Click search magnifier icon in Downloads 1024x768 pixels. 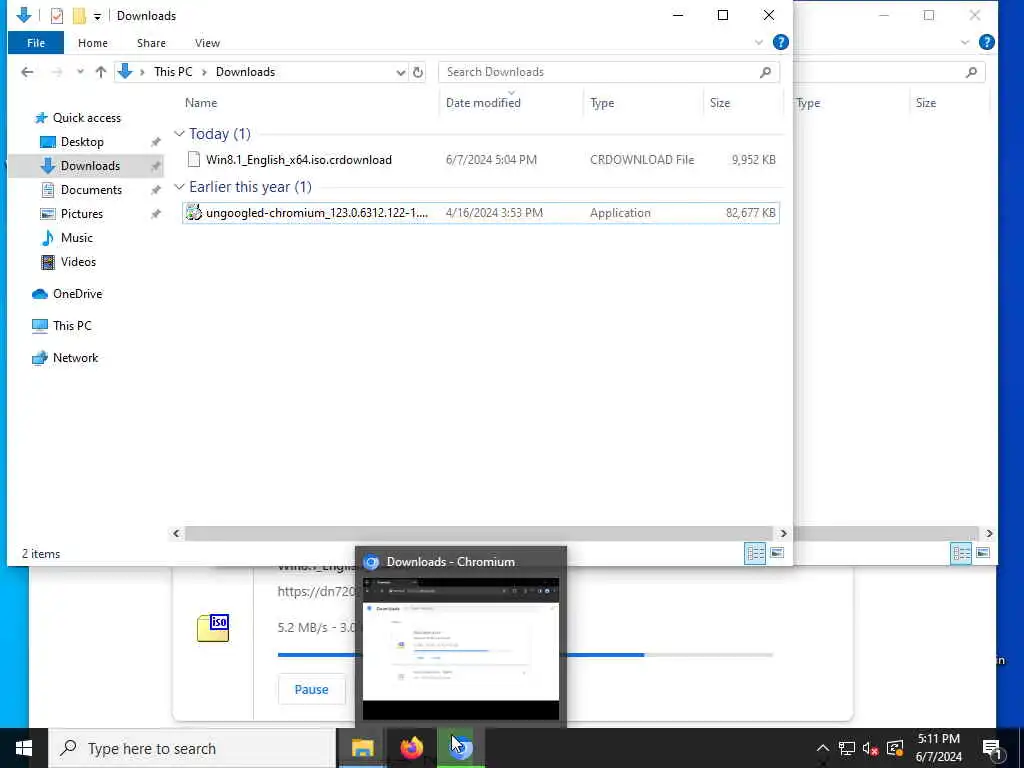click(765, 72)
